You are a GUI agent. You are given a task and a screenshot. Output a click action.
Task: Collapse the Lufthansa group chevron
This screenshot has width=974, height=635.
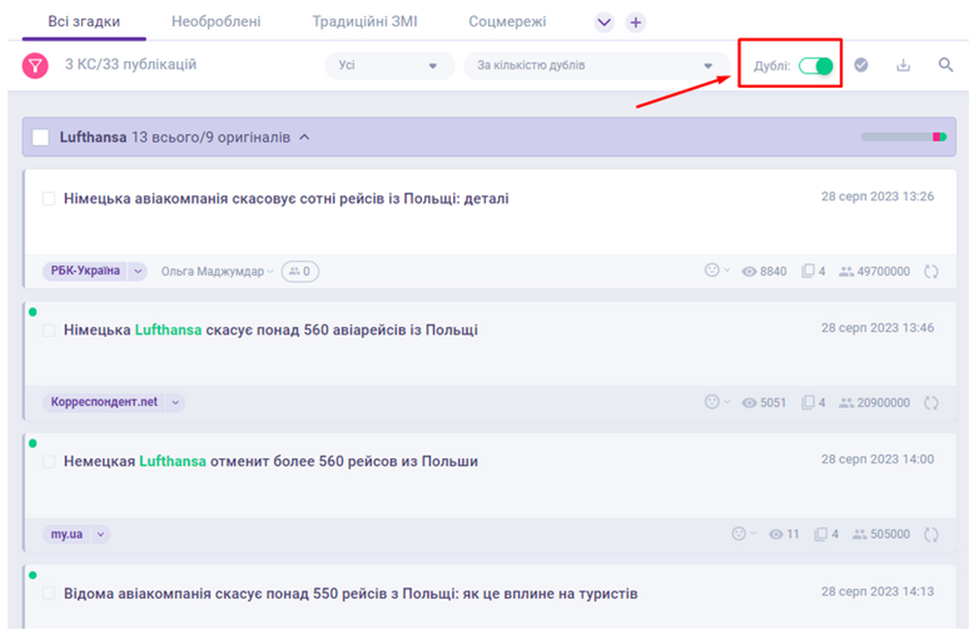coord(305,137)
